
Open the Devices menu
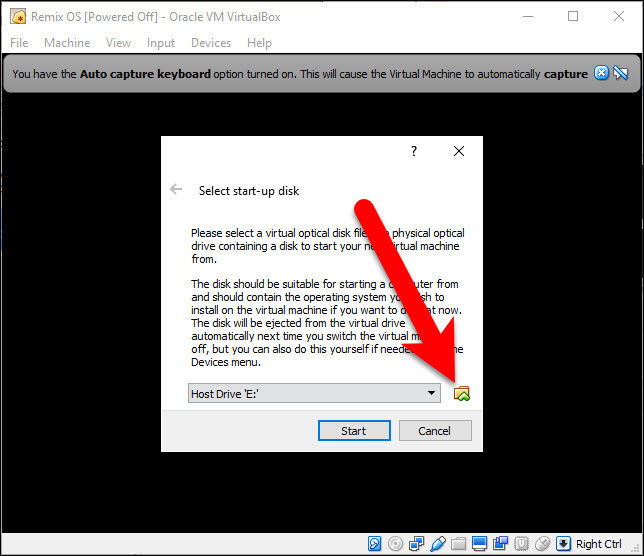tap(211, 43)
